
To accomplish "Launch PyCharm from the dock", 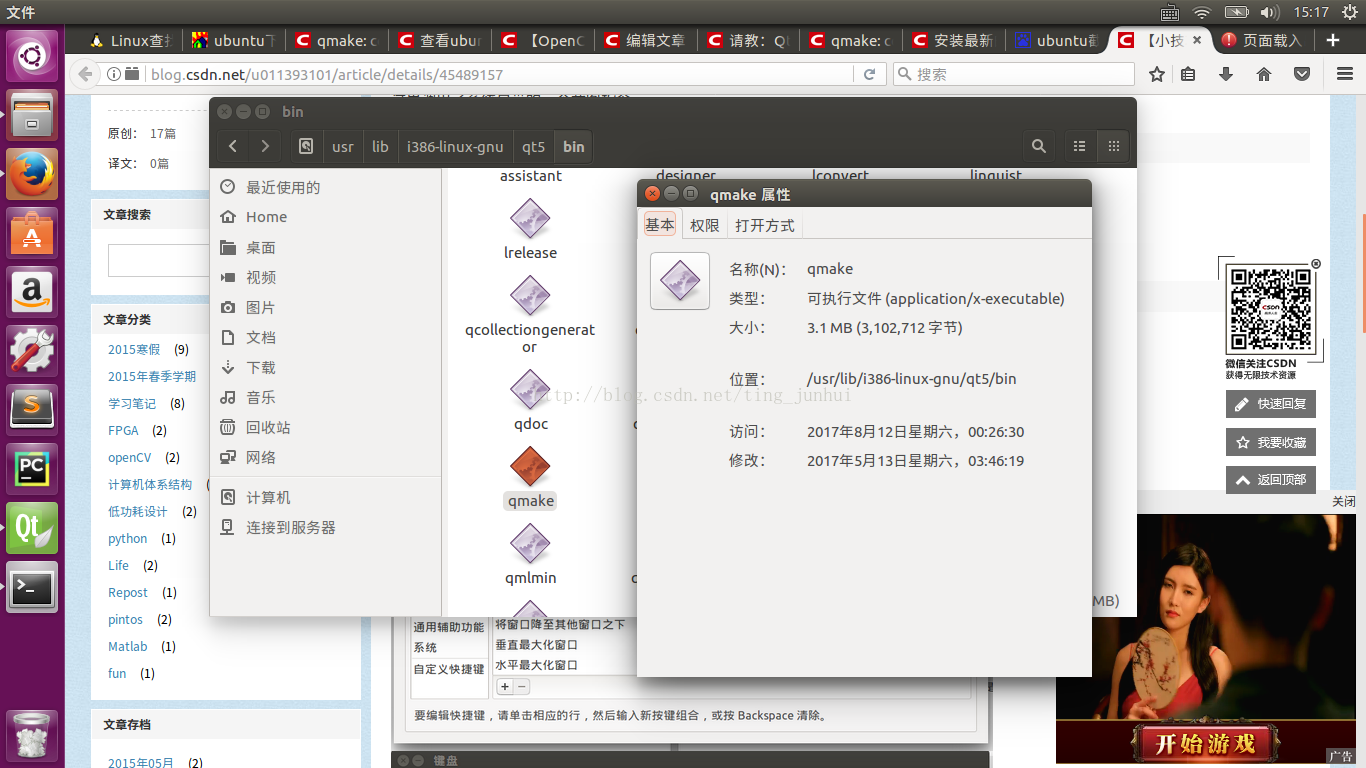I will [x=33, y=469].
